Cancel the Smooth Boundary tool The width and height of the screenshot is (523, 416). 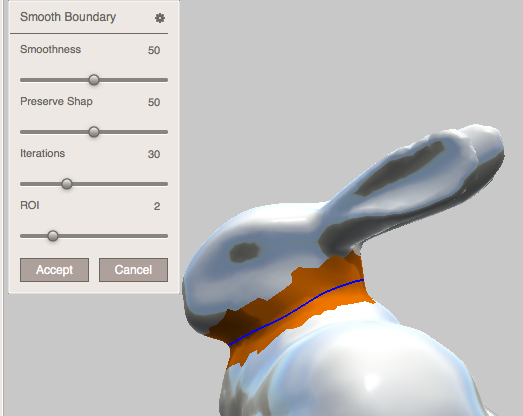[x=133, y=270]
